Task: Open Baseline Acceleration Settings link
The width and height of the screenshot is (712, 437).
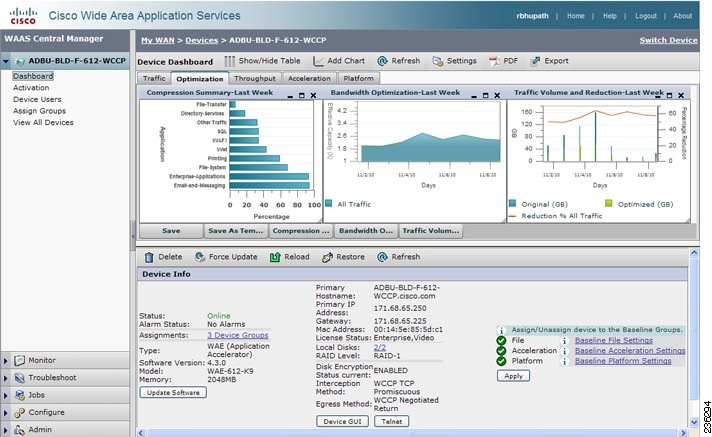Action: pos(630,351)
